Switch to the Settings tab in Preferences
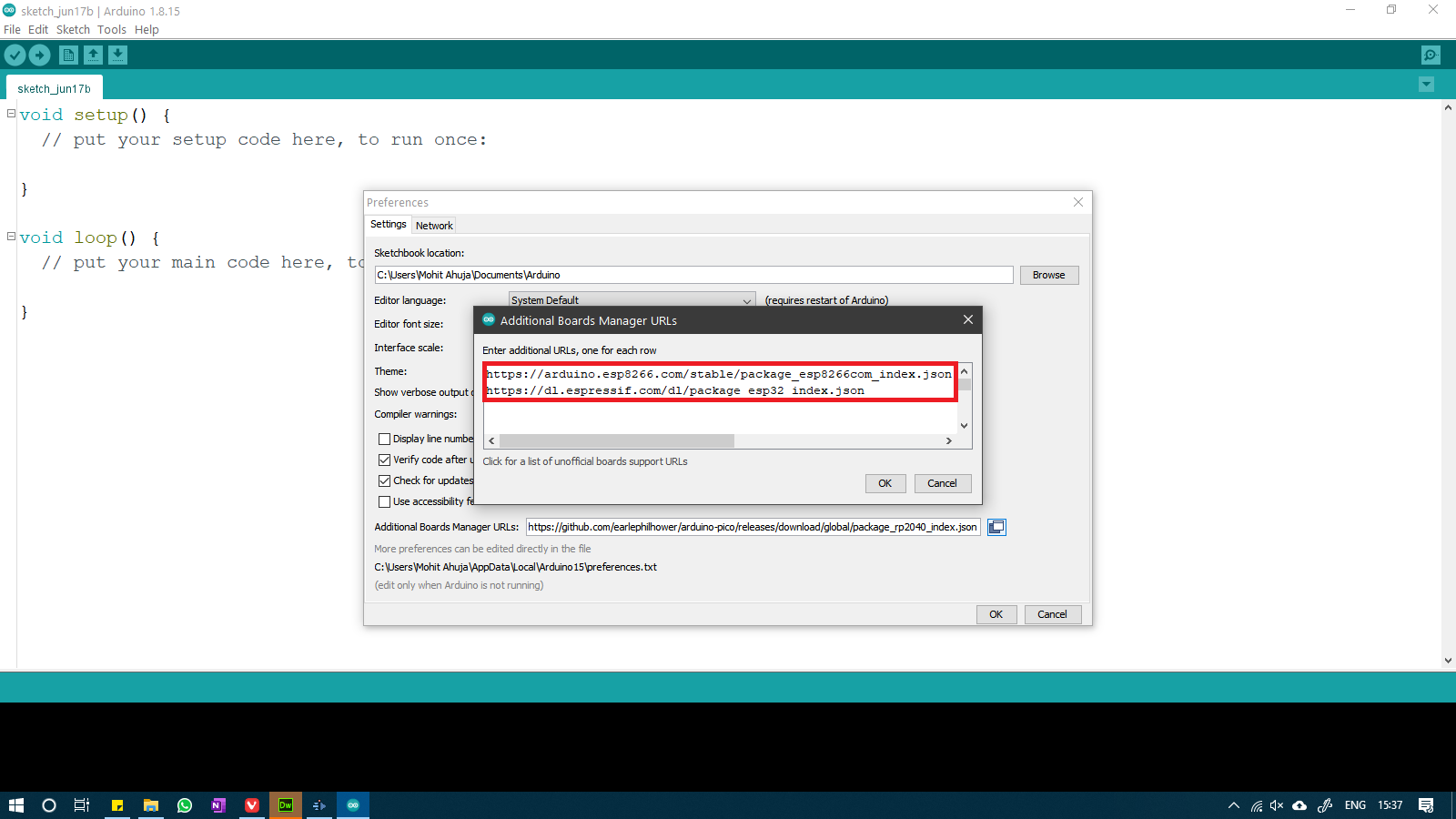This screenshot has width=1456, height=819. [x=389, y=224]
